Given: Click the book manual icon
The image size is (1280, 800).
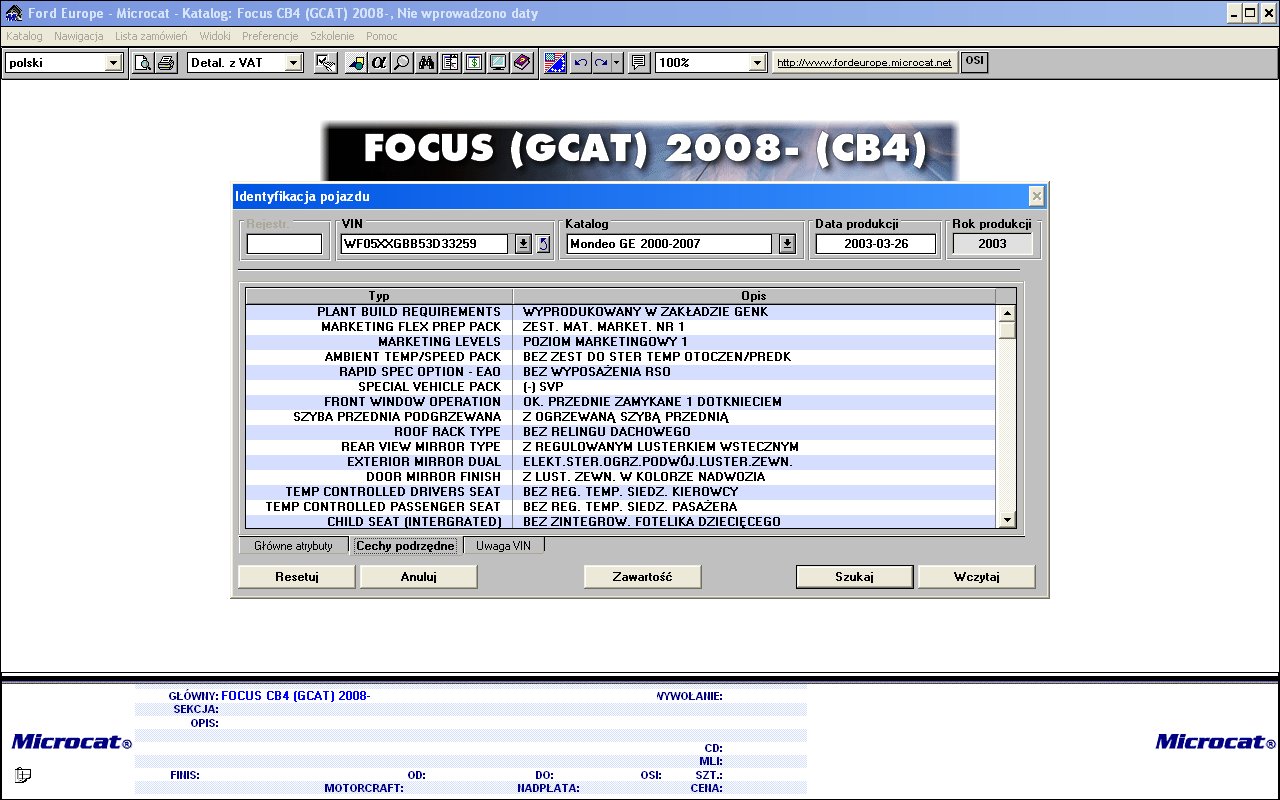Looking at the screenshot, I should click(521, 63).
